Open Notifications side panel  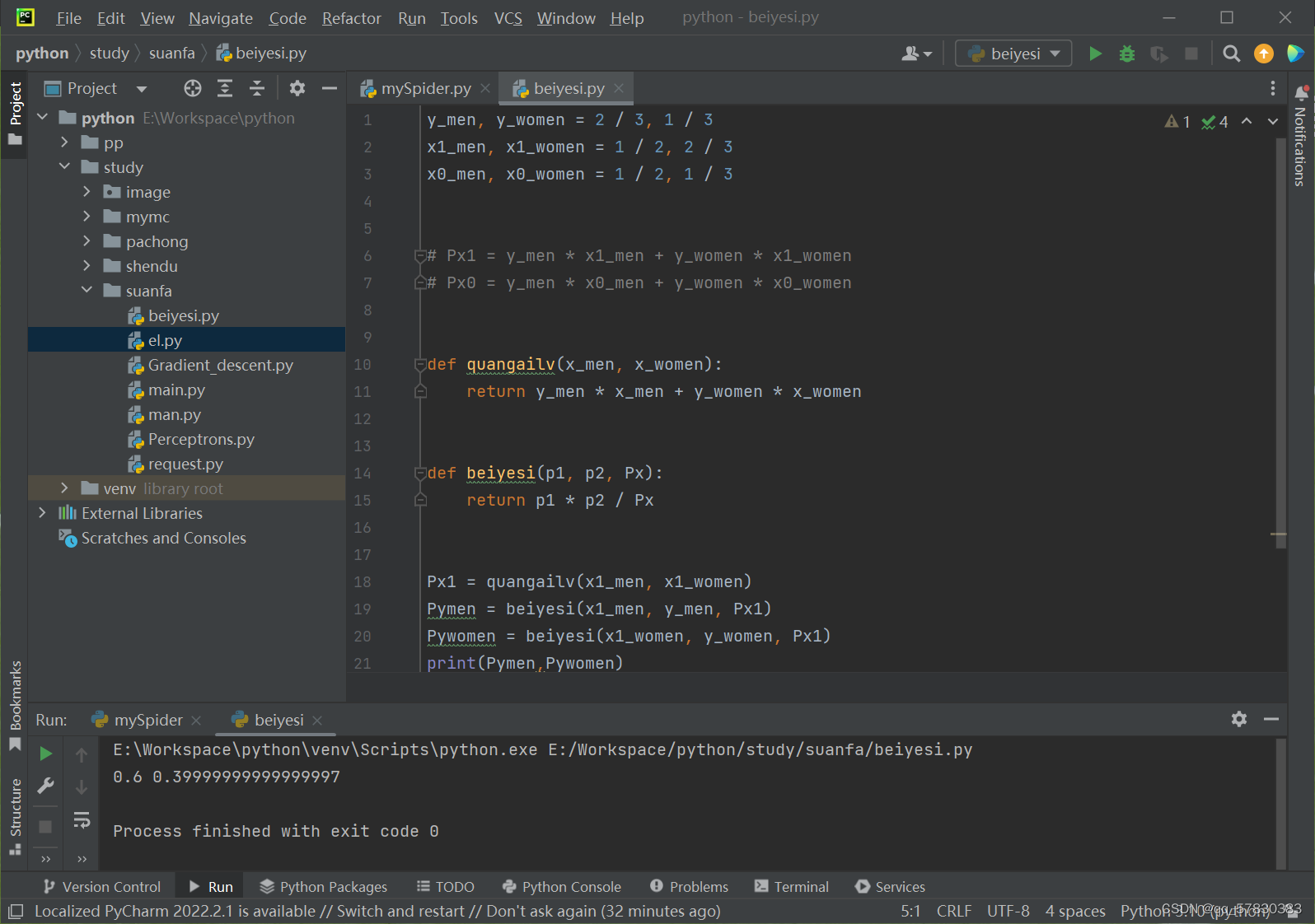(x=1301, y=138)
